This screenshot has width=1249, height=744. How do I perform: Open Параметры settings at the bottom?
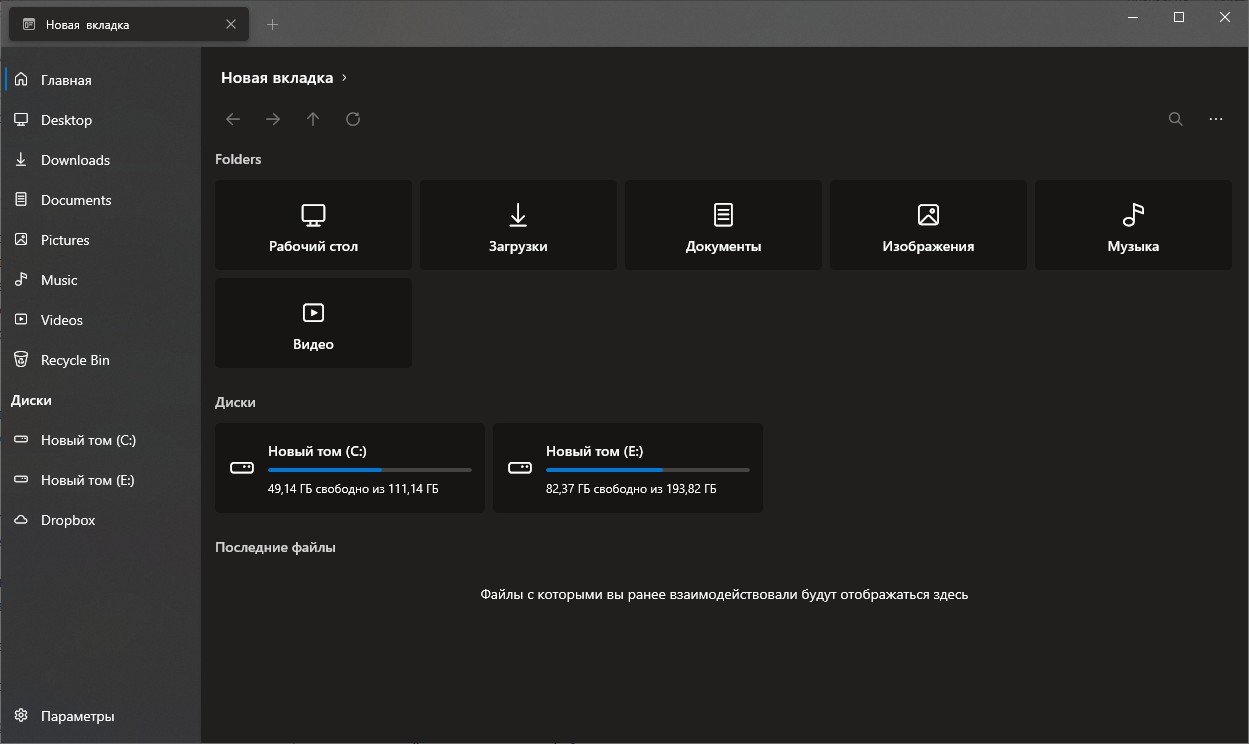(100, 716)
